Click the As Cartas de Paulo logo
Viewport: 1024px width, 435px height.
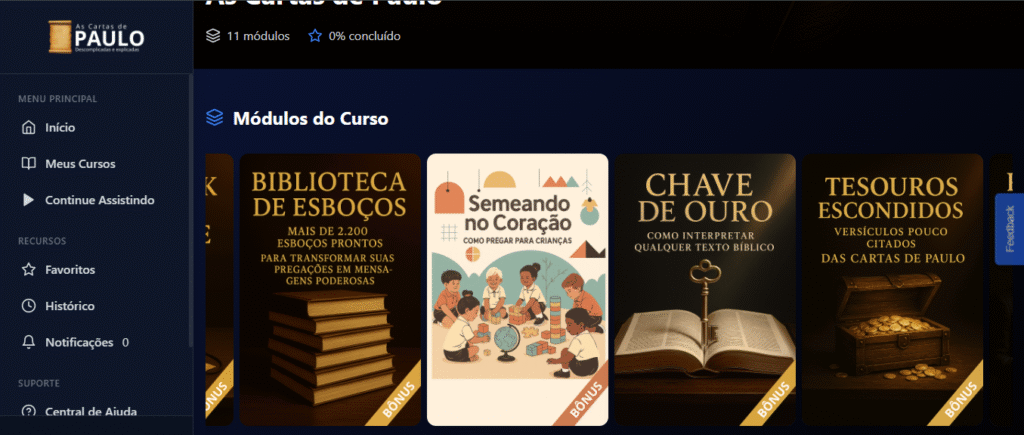(x=97, y=37)
